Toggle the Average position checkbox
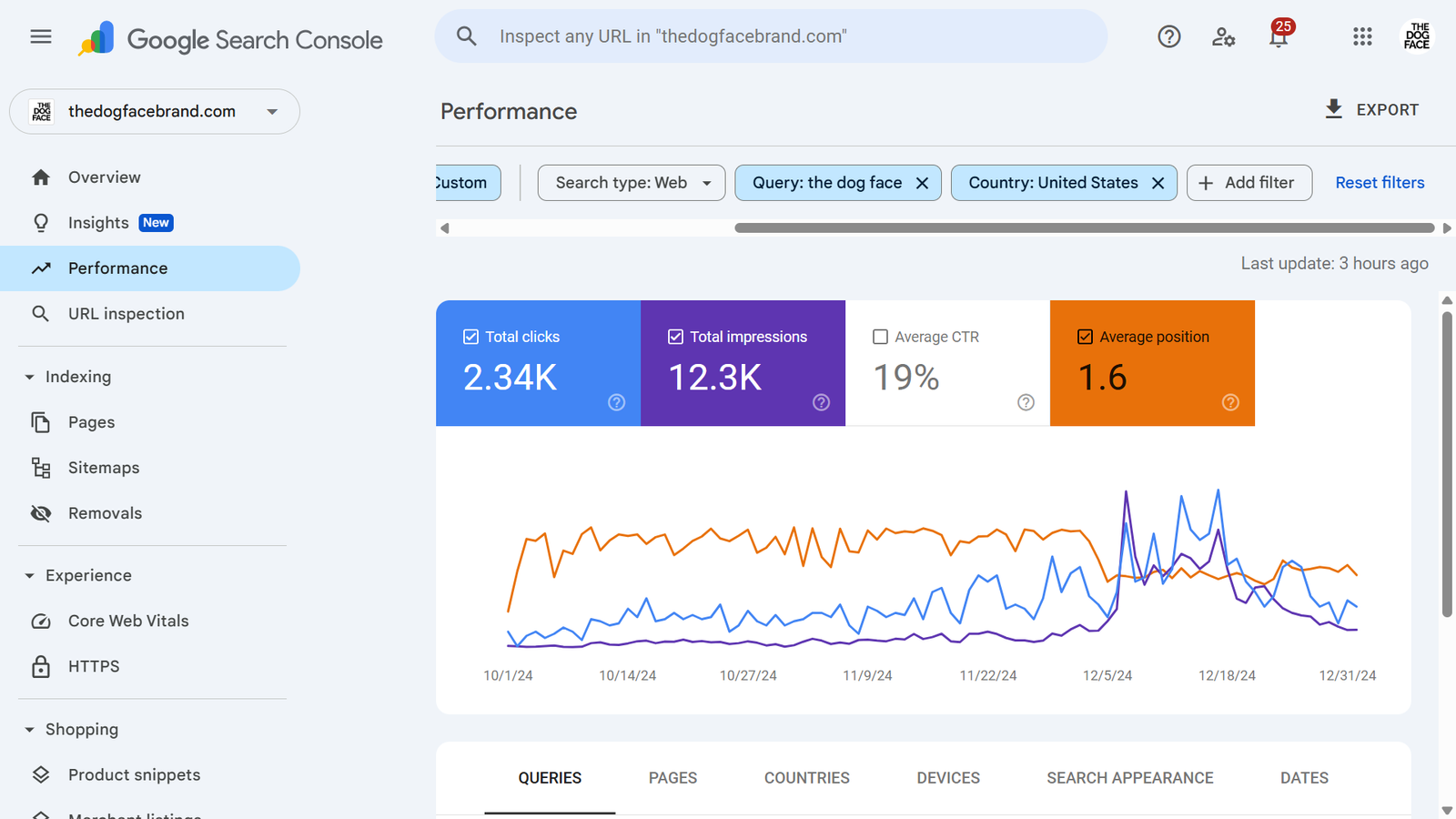 (1085, 337)
